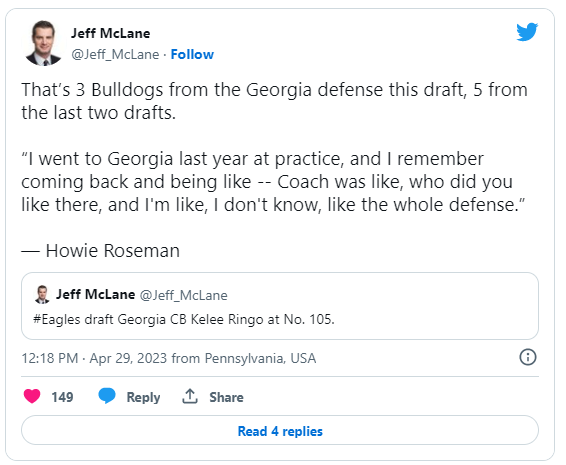Click the Jeff McLane display name at top

pyautogui.click(x=110, y=33)
